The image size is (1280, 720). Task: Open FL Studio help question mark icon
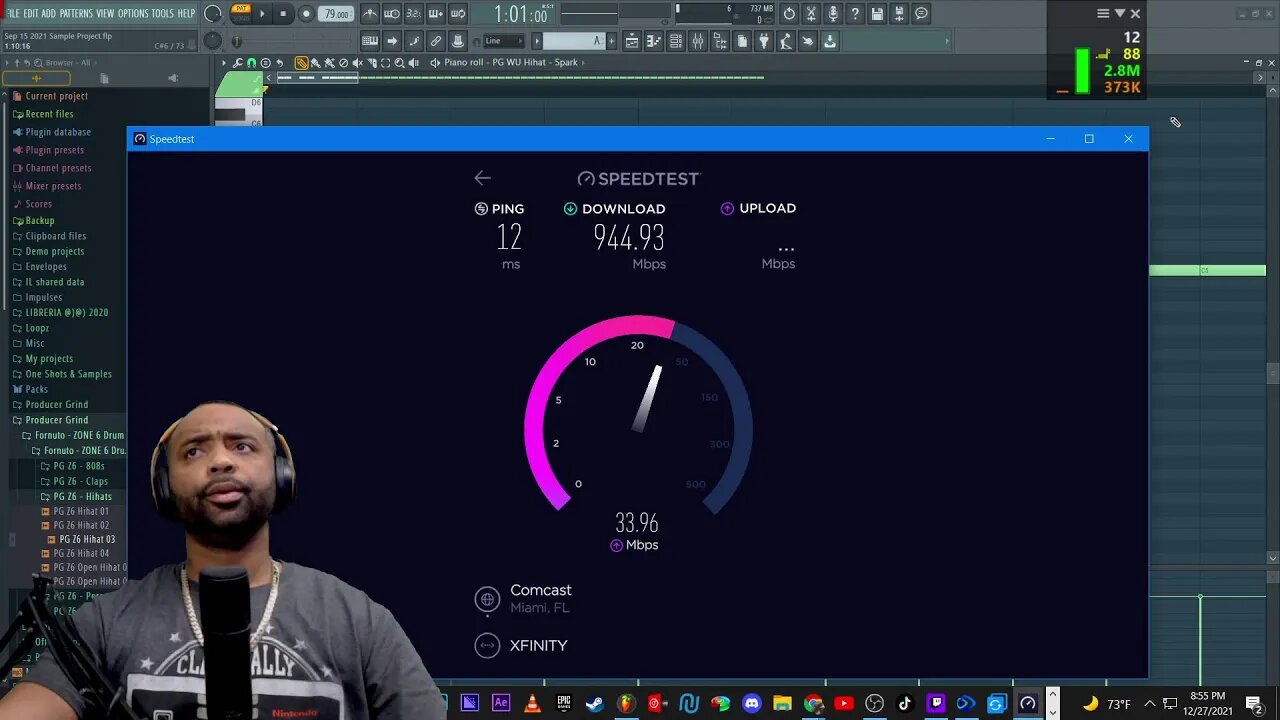[x=855, y=14]
